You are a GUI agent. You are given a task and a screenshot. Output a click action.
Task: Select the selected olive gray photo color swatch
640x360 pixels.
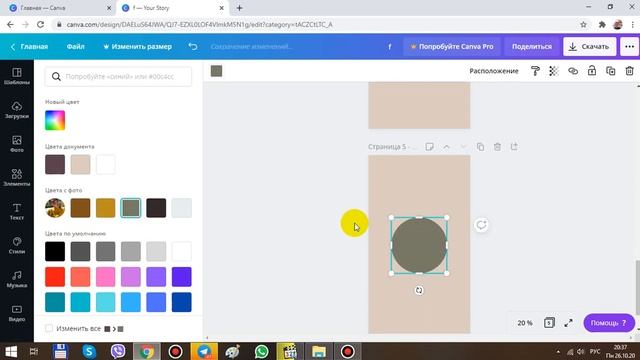(x=131, y=208)
